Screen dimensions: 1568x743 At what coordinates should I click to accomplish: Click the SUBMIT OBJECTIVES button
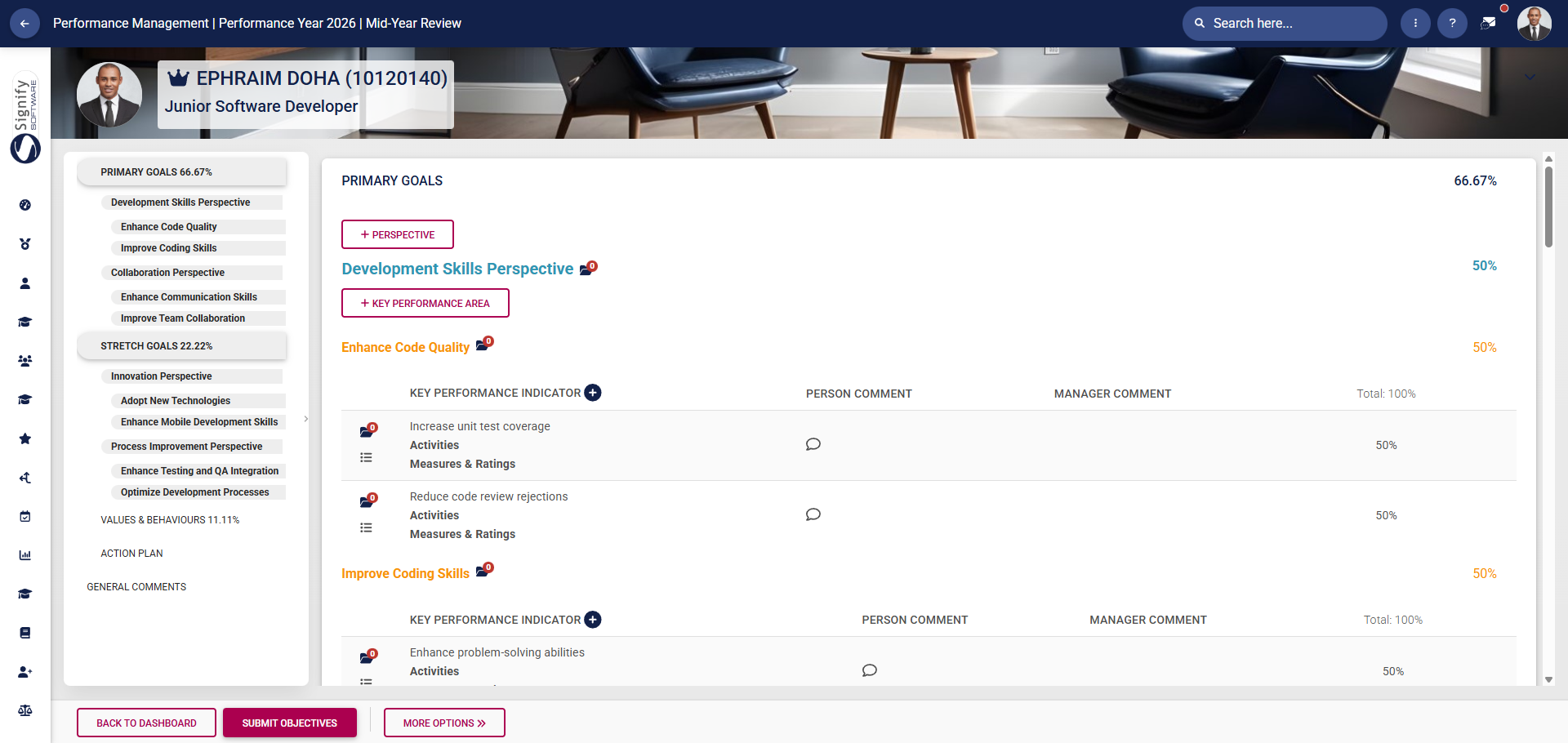tap(289, 723)
